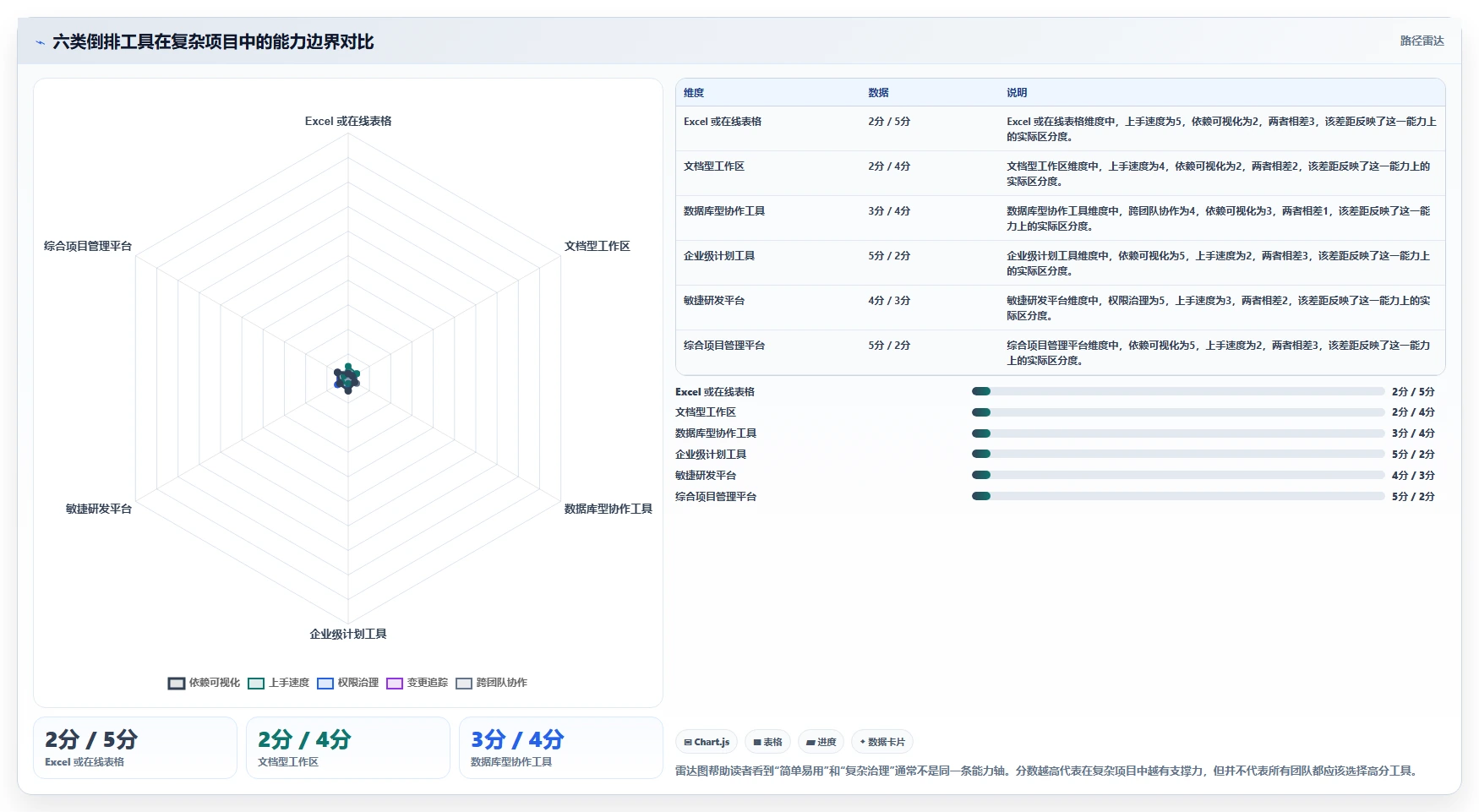The width and height of the screenshot is (1479, 812).
Task: Click the radar axis label Excel 或在线表格
Action: pyautogui.click(x=348, y=122)
